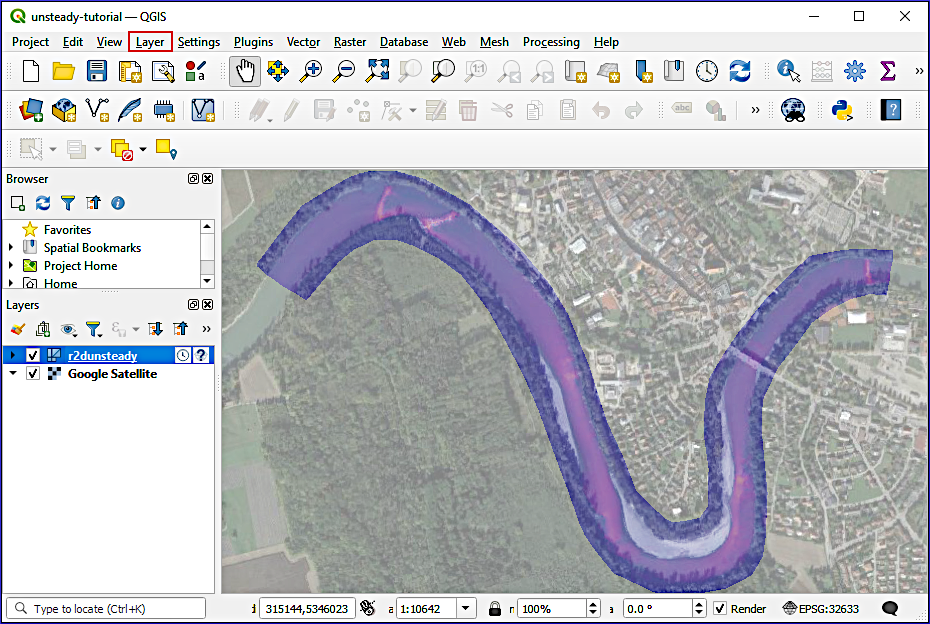Viewport: 930px width, 624px height.
Task: Hide the Google Satellite layer
Action: [x=32, y=373]
